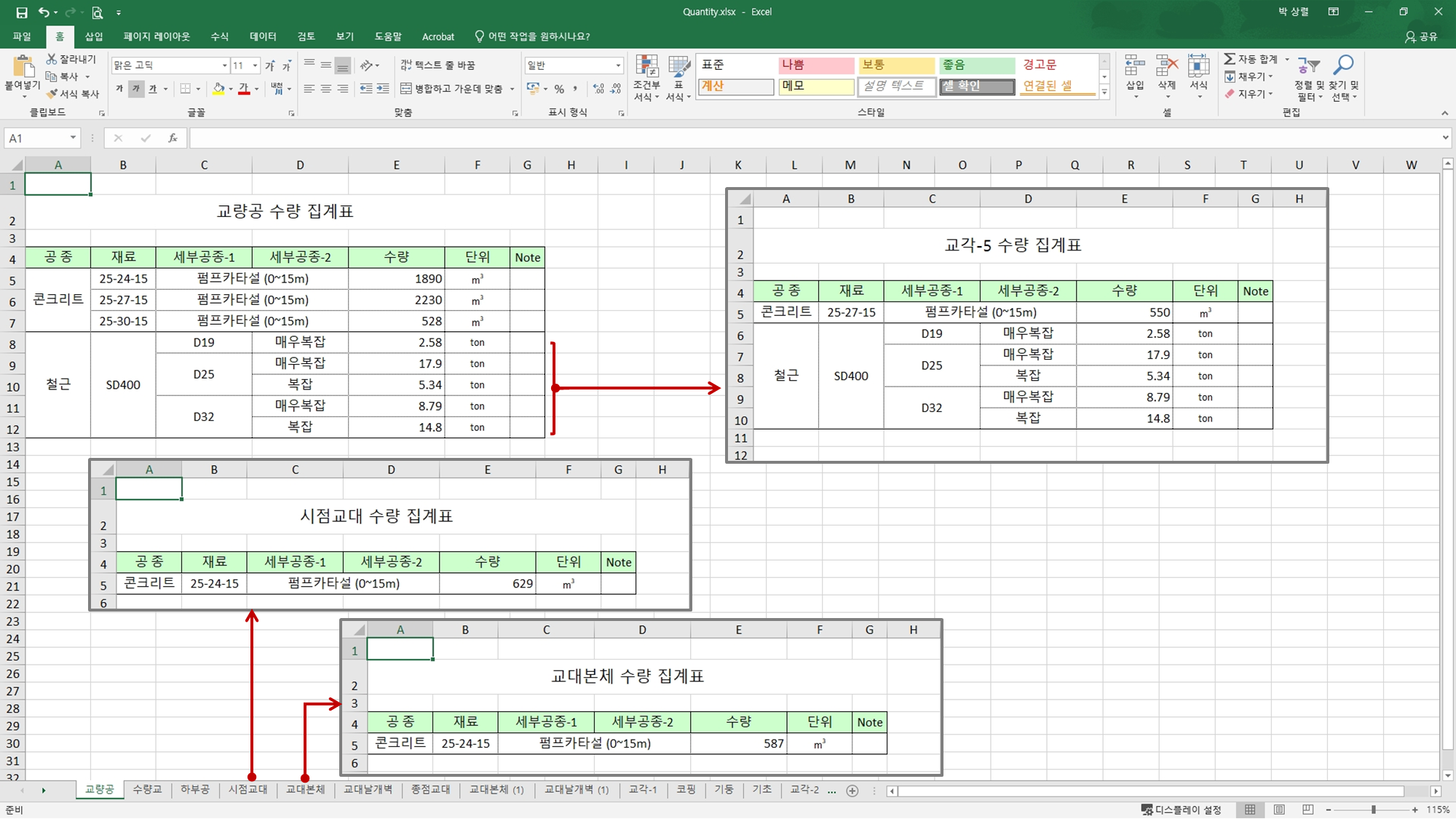1456x819 pixels.
Task: Click the 찾기 및 선택 icon
Action: [1343, 76]
